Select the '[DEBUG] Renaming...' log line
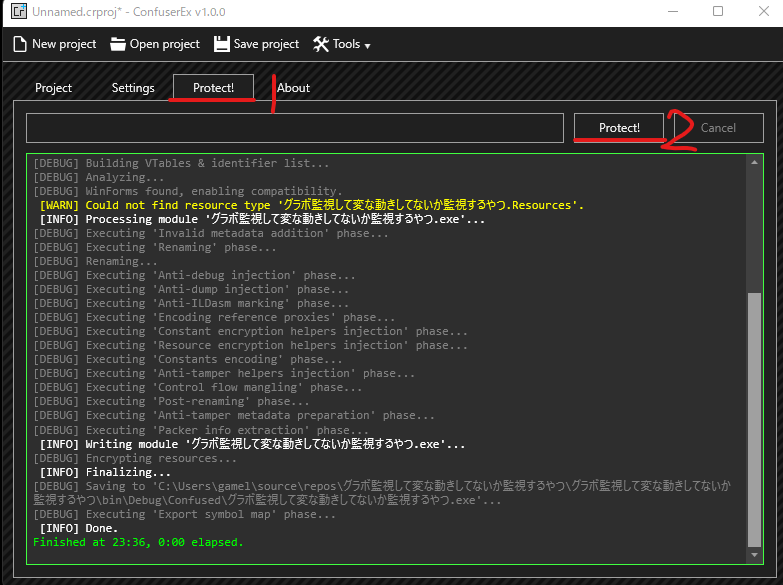 95,261
